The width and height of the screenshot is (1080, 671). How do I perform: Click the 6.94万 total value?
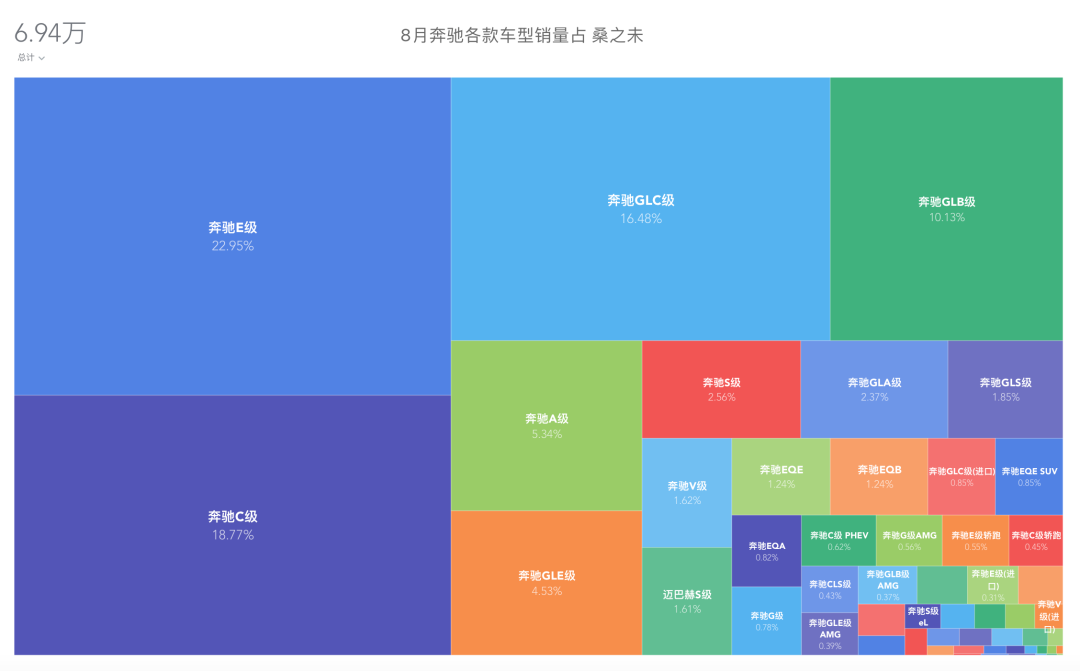tap(50, 33)
